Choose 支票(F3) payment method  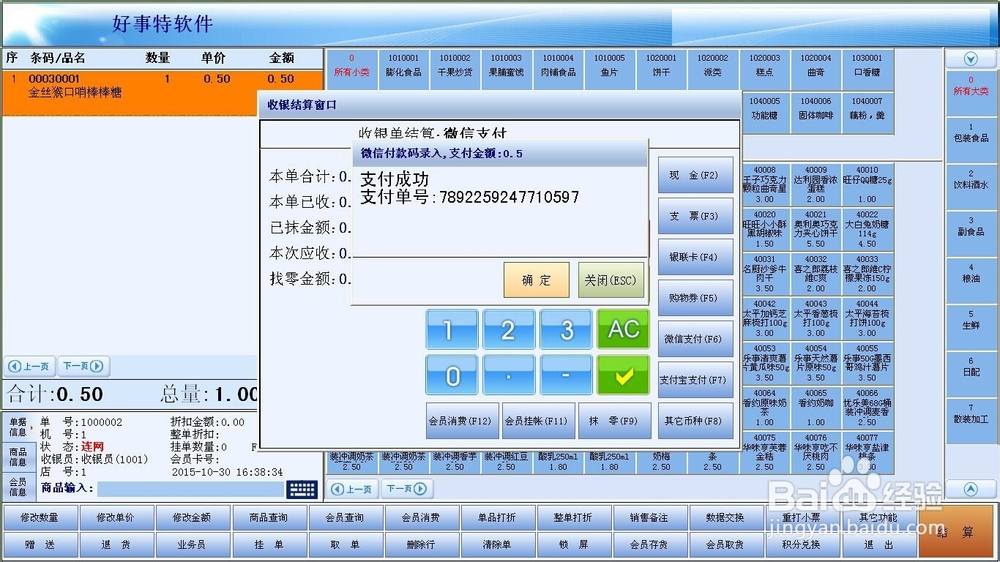(x=695, y=216)
